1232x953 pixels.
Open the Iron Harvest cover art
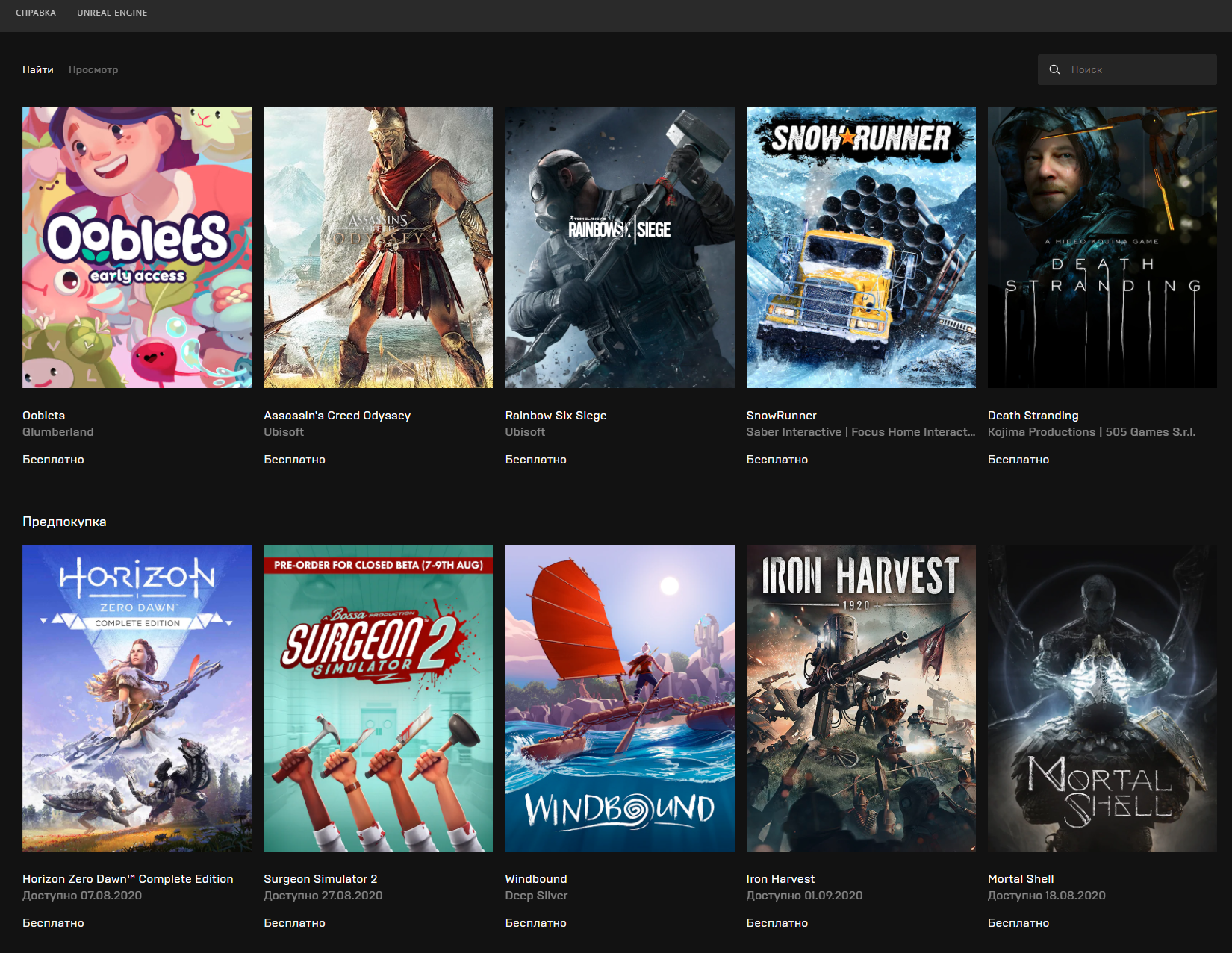click(861, 698)
